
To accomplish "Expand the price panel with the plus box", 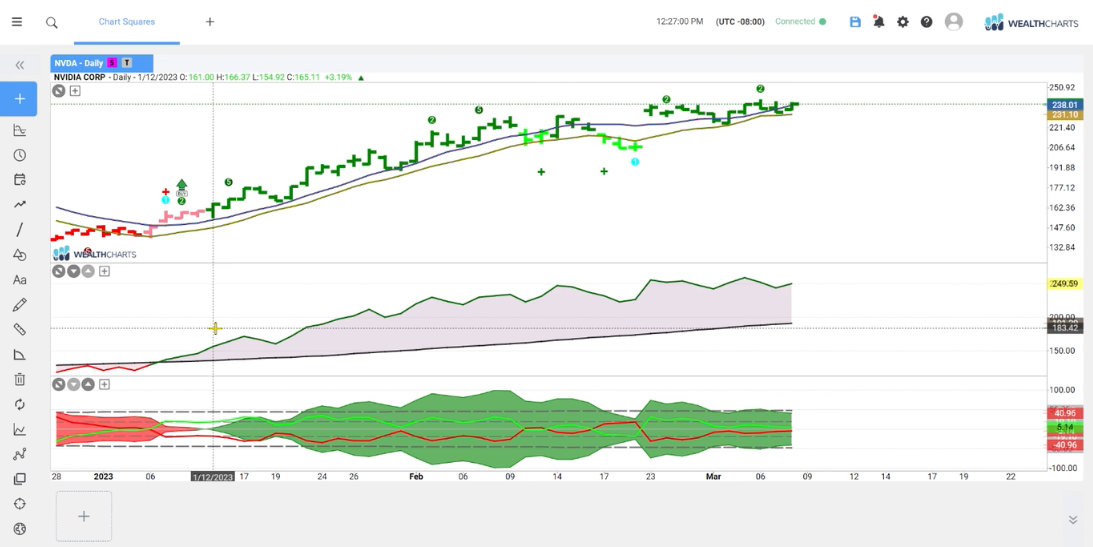I will 75,91.
